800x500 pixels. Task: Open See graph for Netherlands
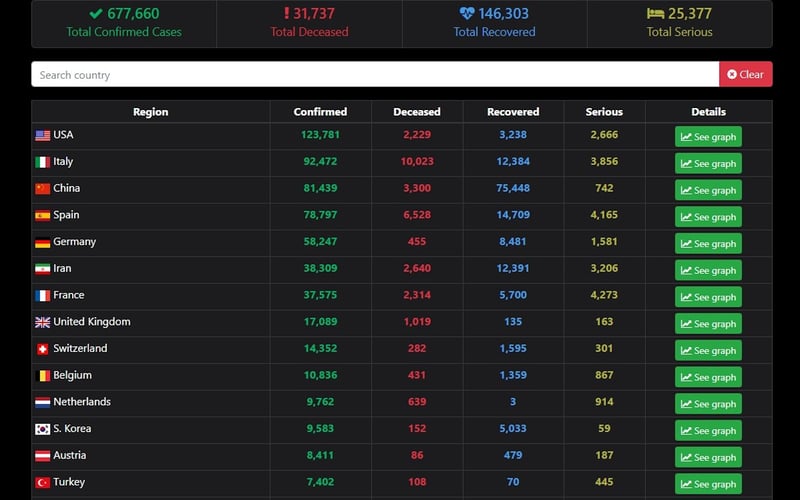point(708,404)
